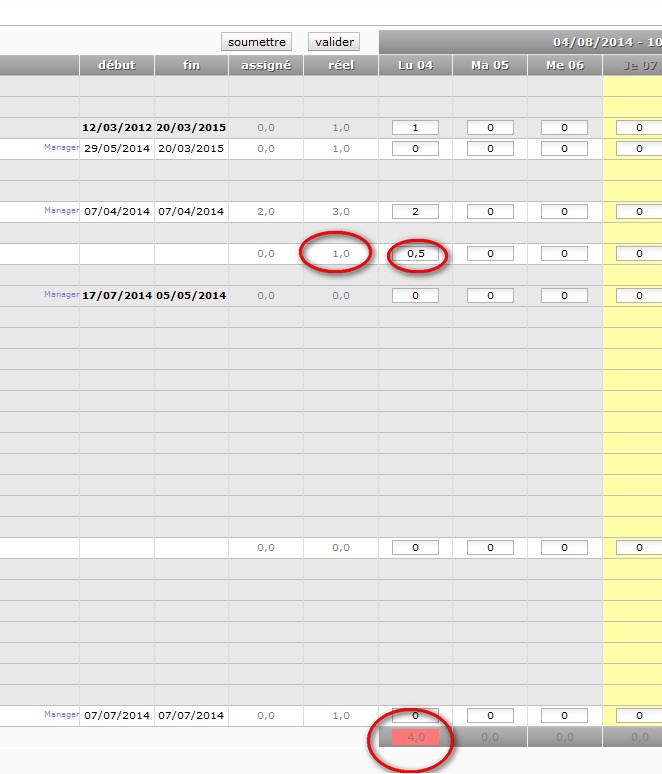Click the Me 06 day header

(x=565, y=65)
